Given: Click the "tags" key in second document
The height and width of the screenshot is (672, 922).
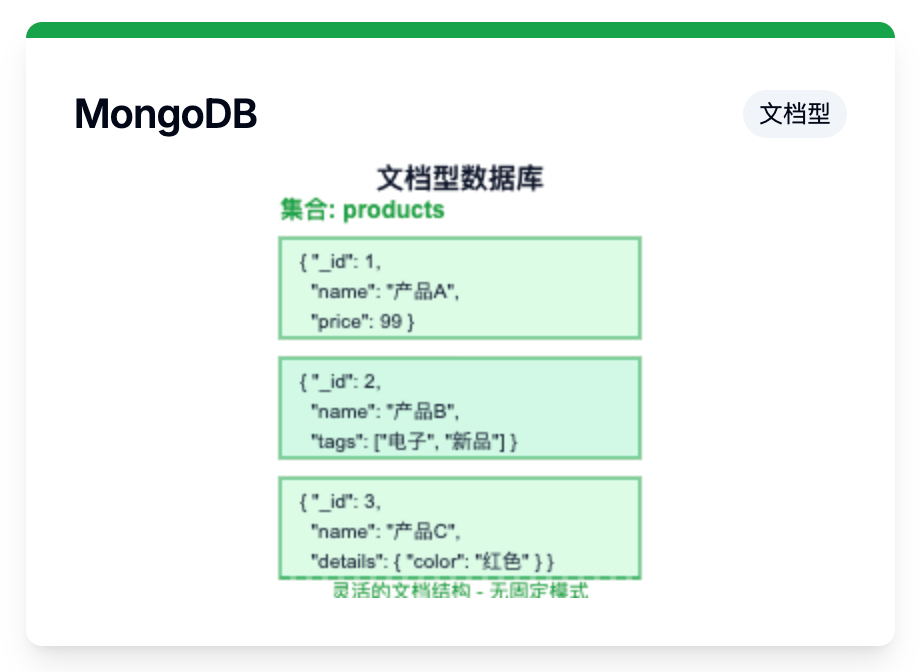Looking at the screenshot, I should point(335,442).
